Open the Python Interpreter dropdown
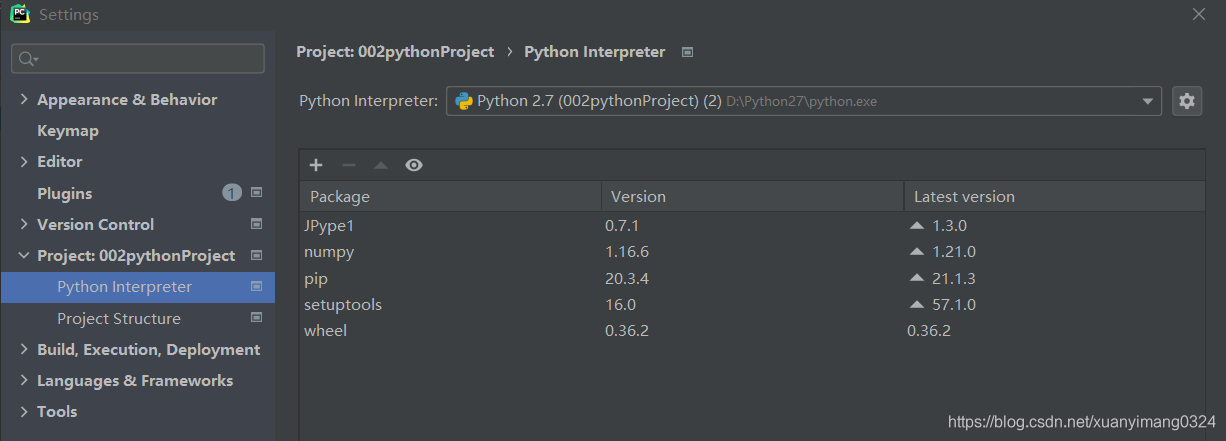The width and height of the screenshot is (1226, 441). [x=1147, y=101]
